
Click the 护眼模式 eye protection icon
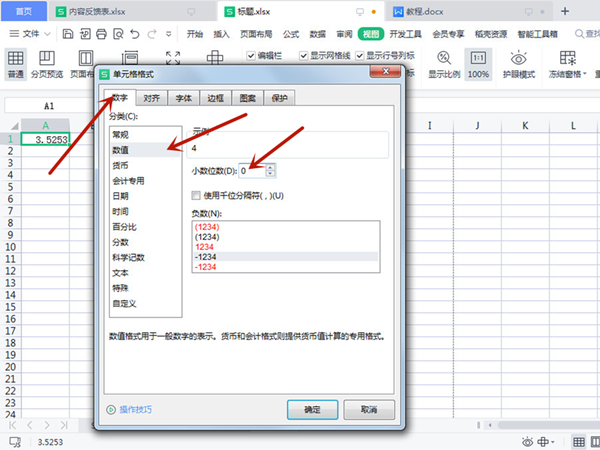tap(517, 59)
